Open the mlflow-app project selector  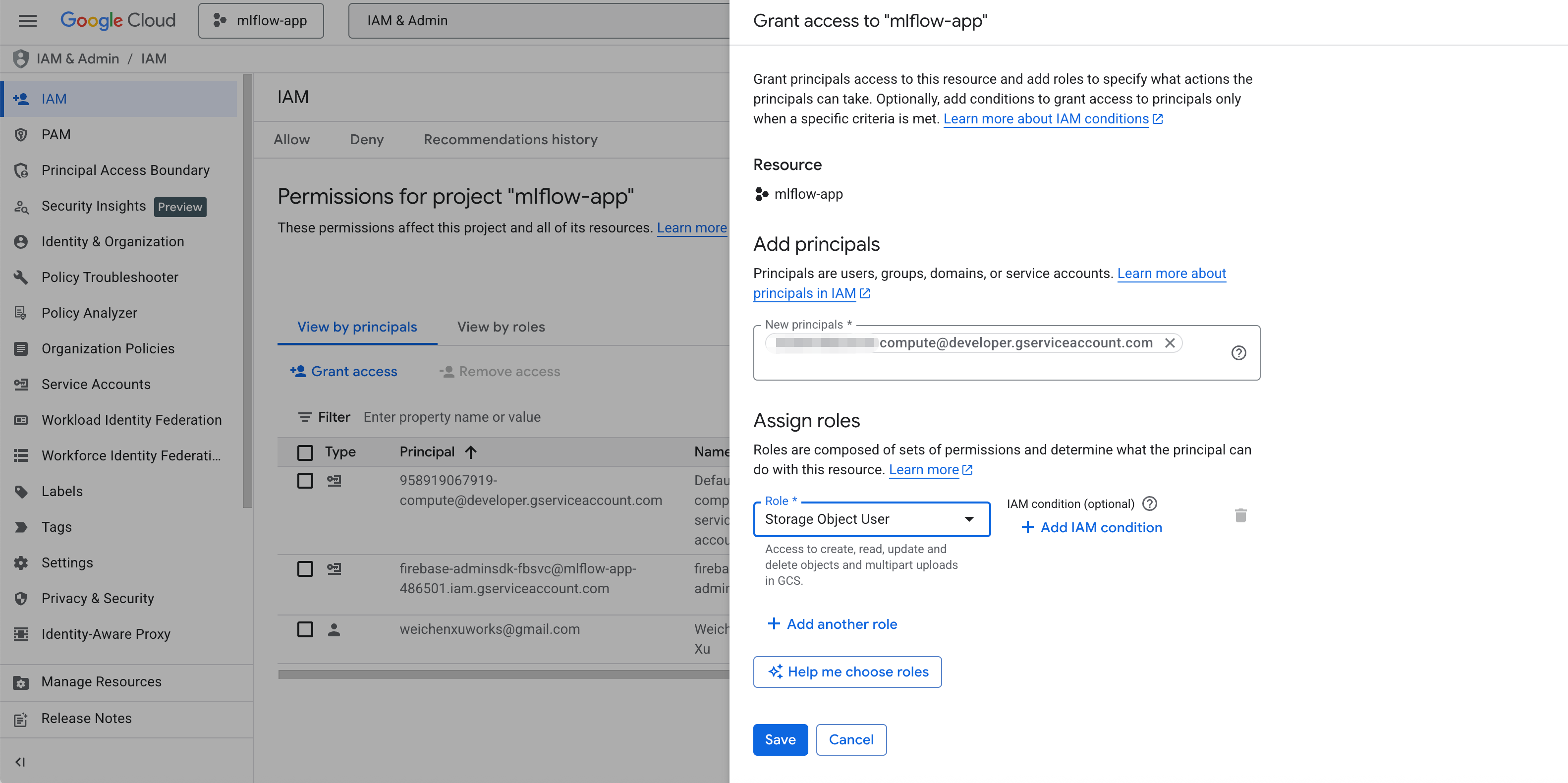tap(261, 21)
